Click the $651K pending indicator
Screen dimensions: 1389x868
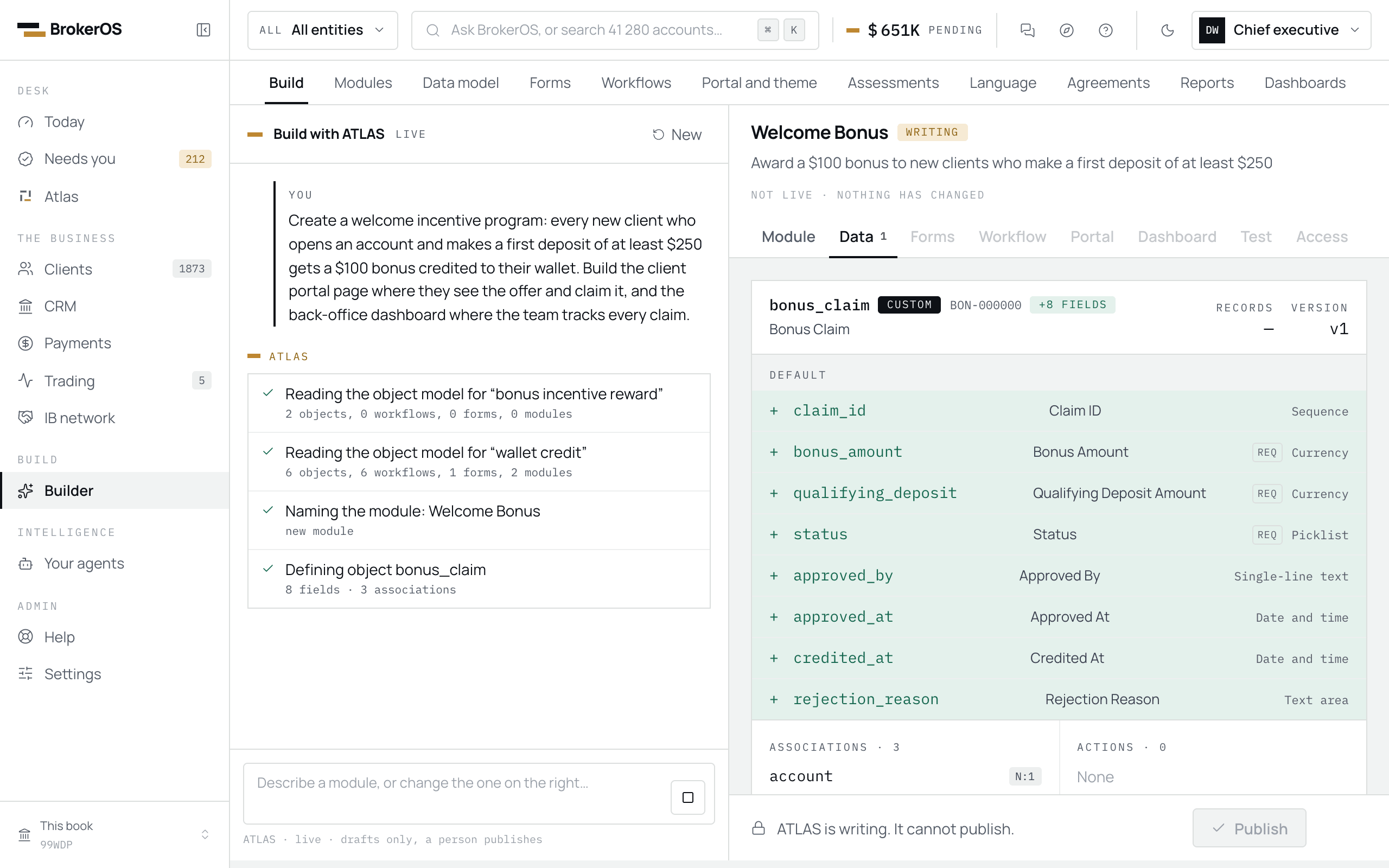click(914, 30)
